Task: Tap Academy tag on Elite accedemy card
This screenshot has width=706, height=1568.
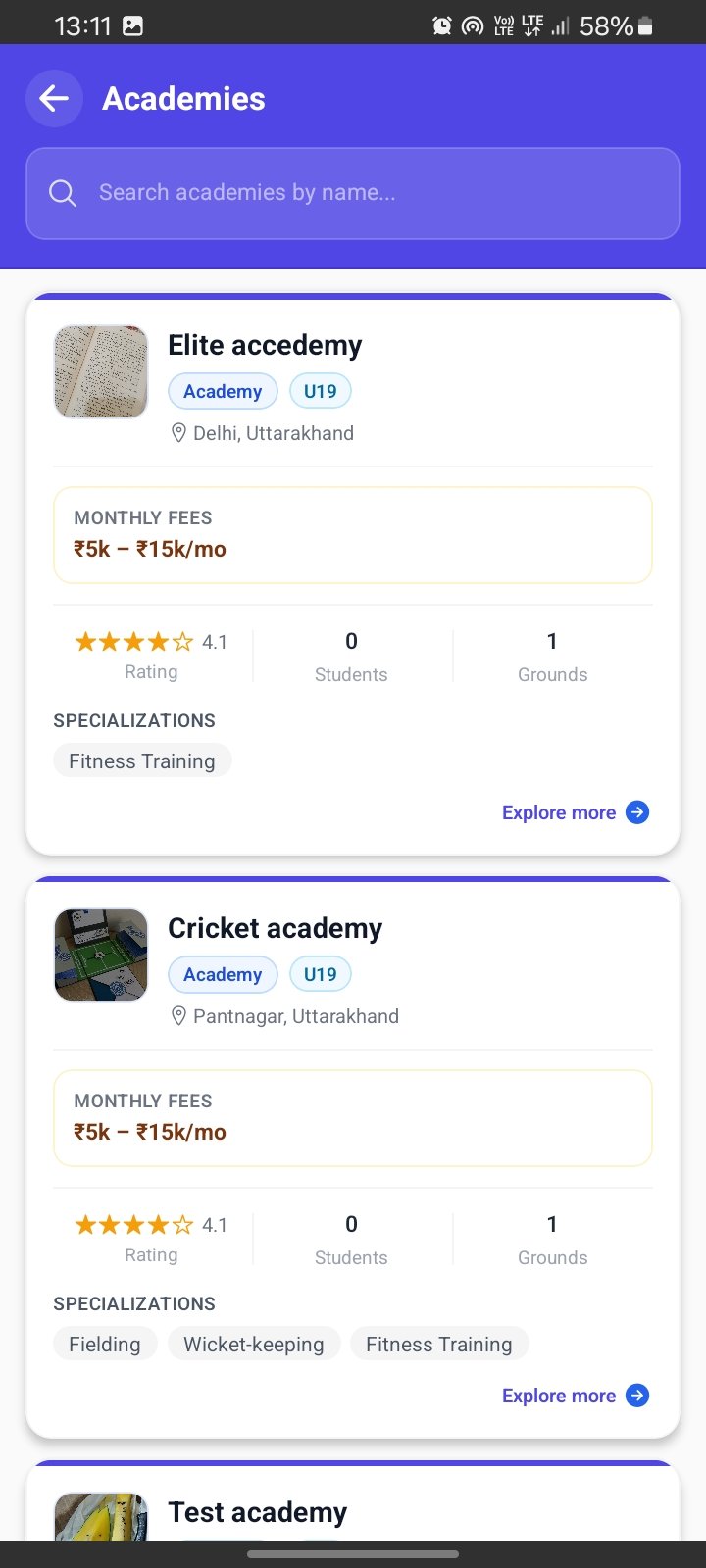Action: click(223, 391)
